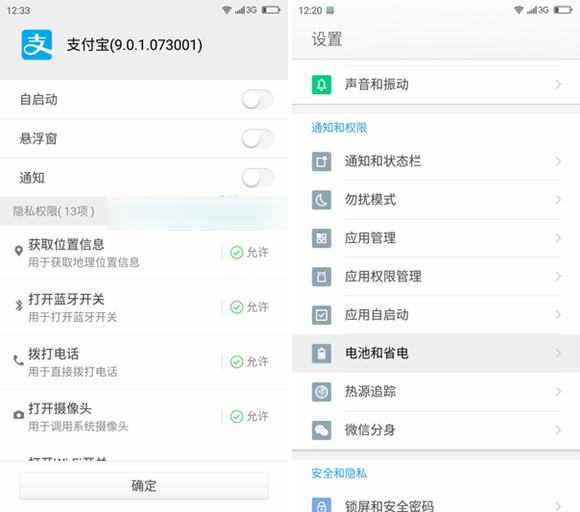Click the checkbox icon for 应用自启动
580x512 pixels.
(x=321, y=315)
